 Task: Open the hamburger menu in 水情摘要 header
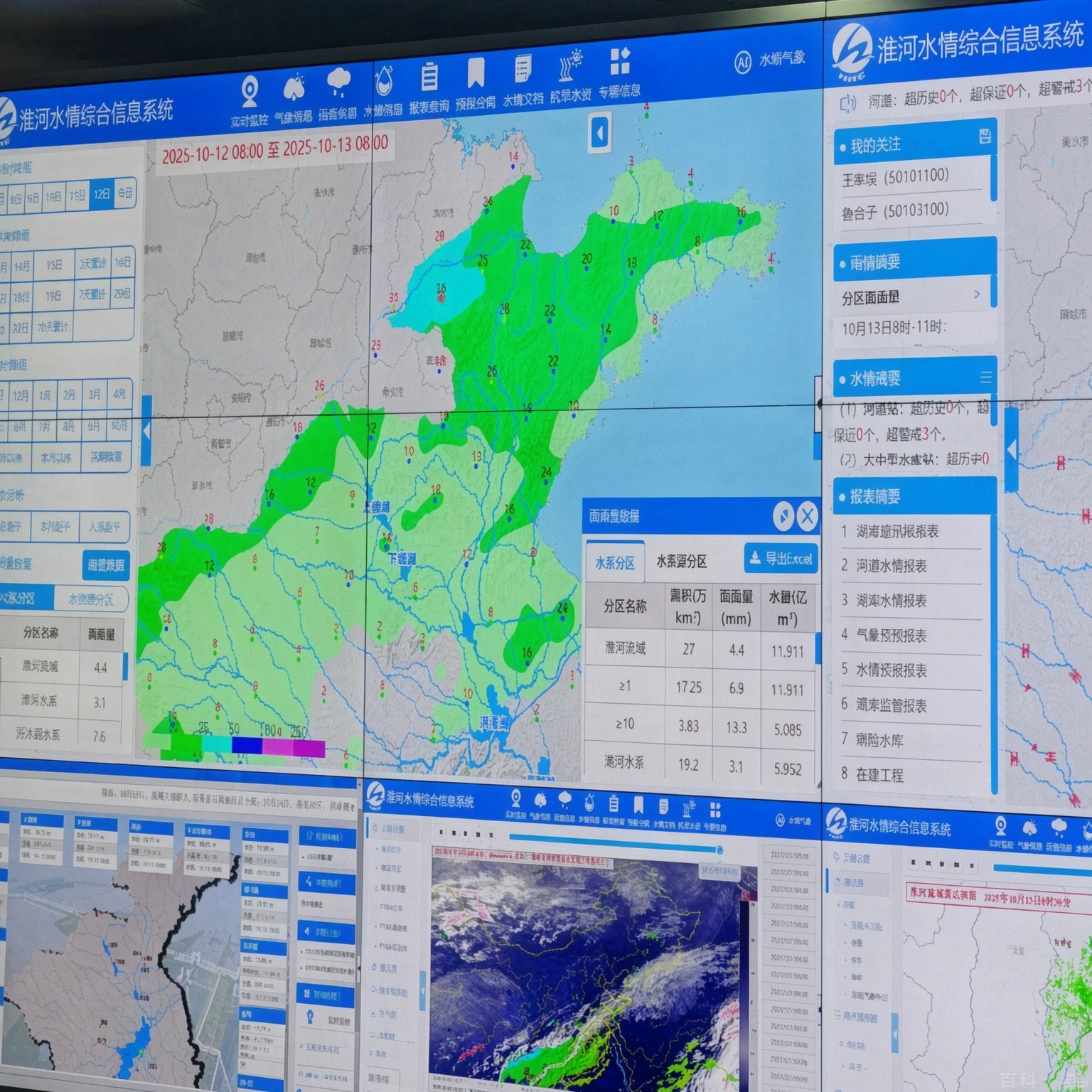point(986,378)
